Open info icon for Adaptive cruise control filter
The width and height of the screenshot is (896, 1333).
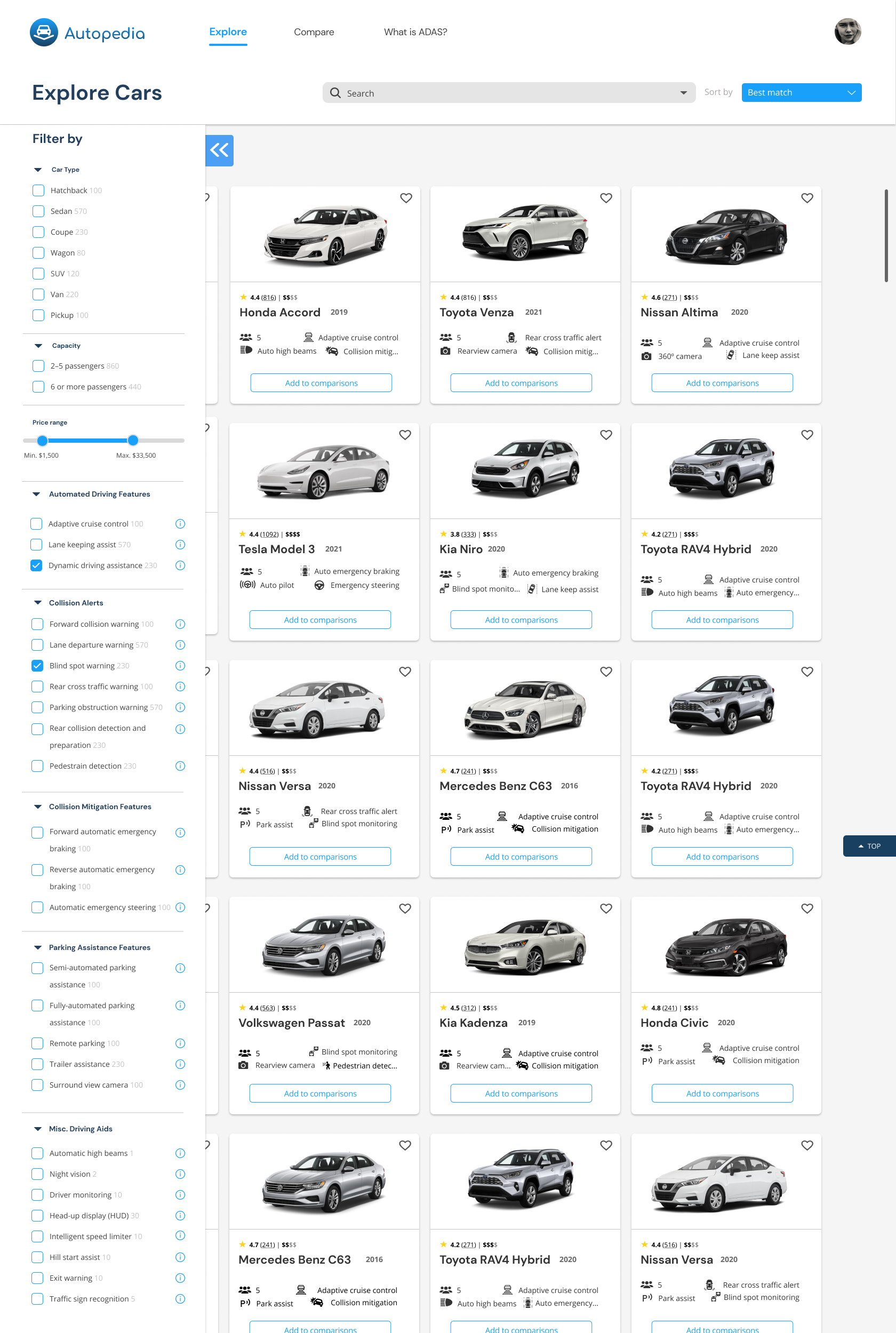coord(180,524)
